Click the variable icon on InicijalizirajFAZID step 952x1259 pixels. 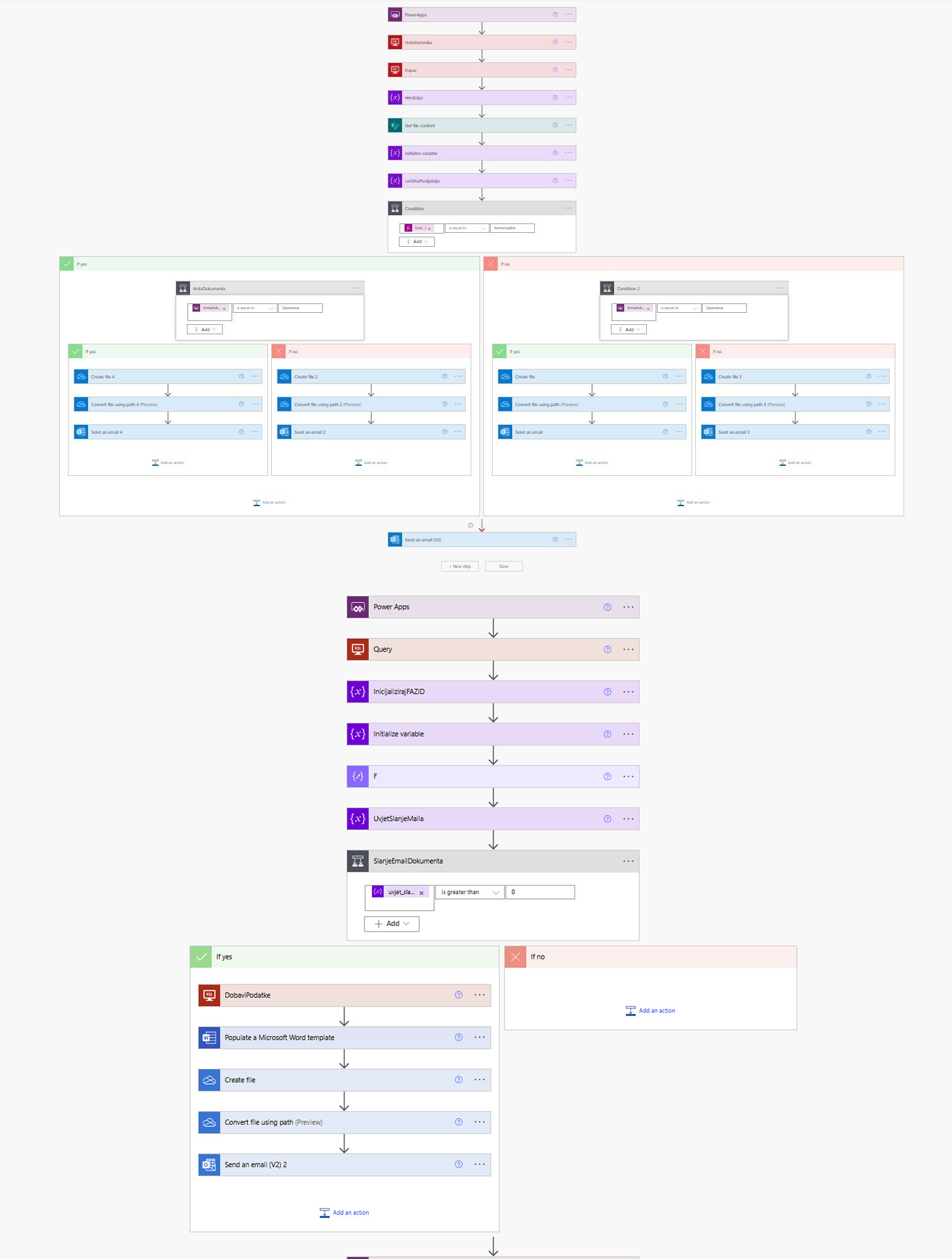357,692
